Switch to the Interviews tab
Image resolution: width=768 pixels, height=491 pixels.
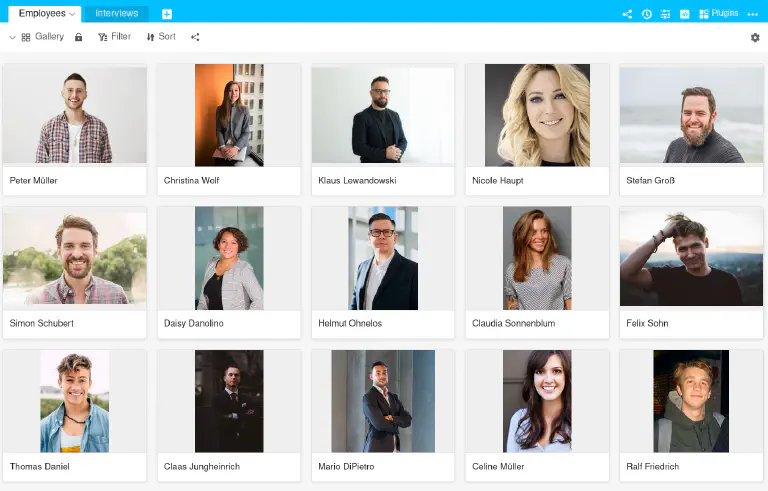[117, 14]
